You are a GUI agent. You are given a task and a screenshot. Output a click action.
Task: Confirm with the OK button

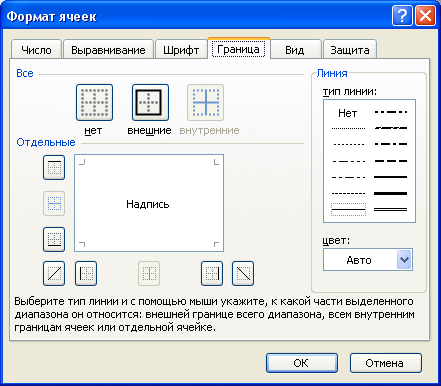(x=302, y=363)
